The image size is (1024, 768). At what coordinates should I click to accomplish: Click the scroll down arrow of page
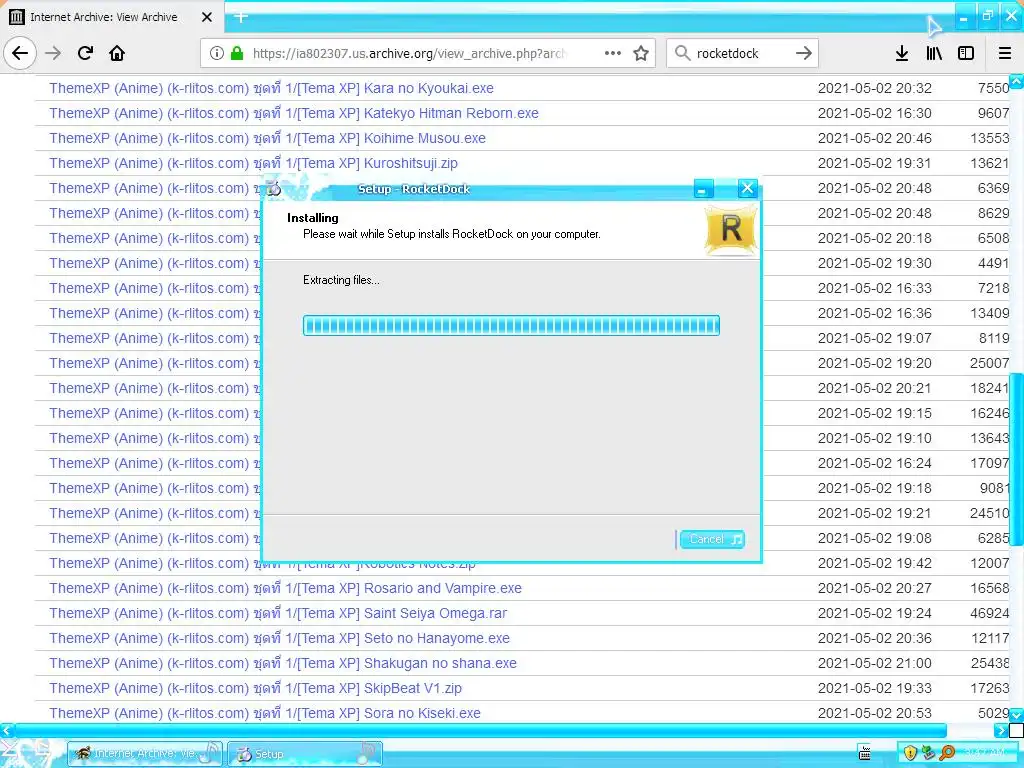1017,716
